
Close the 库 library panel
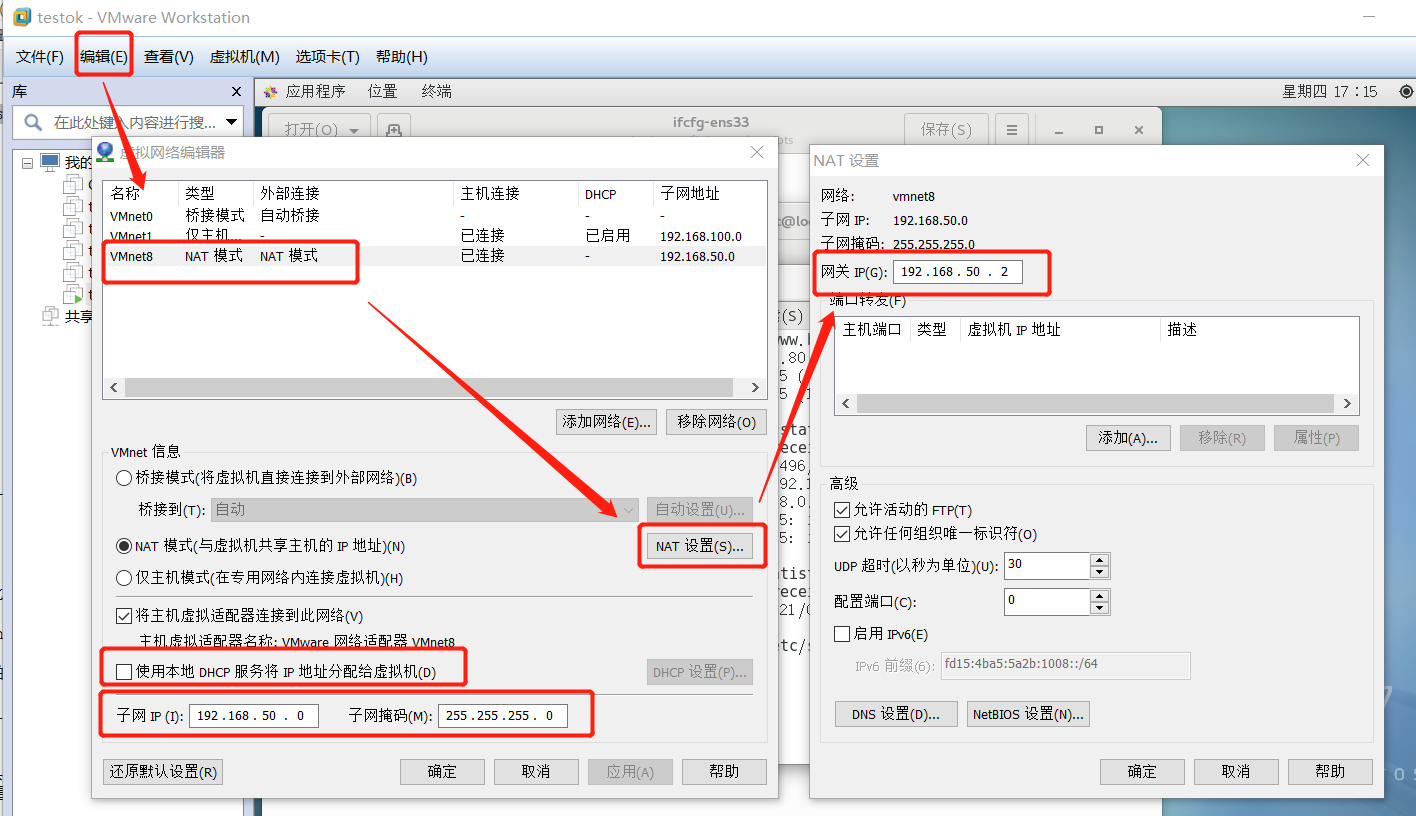pyautogui.click(x=236, y=92)
